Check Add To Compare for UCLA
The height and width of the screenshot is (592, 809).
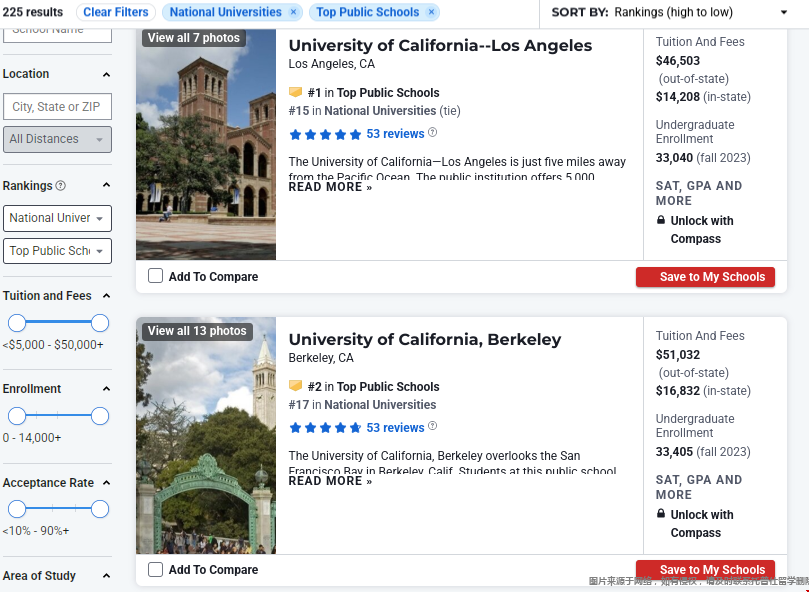(x=155, y=276)
